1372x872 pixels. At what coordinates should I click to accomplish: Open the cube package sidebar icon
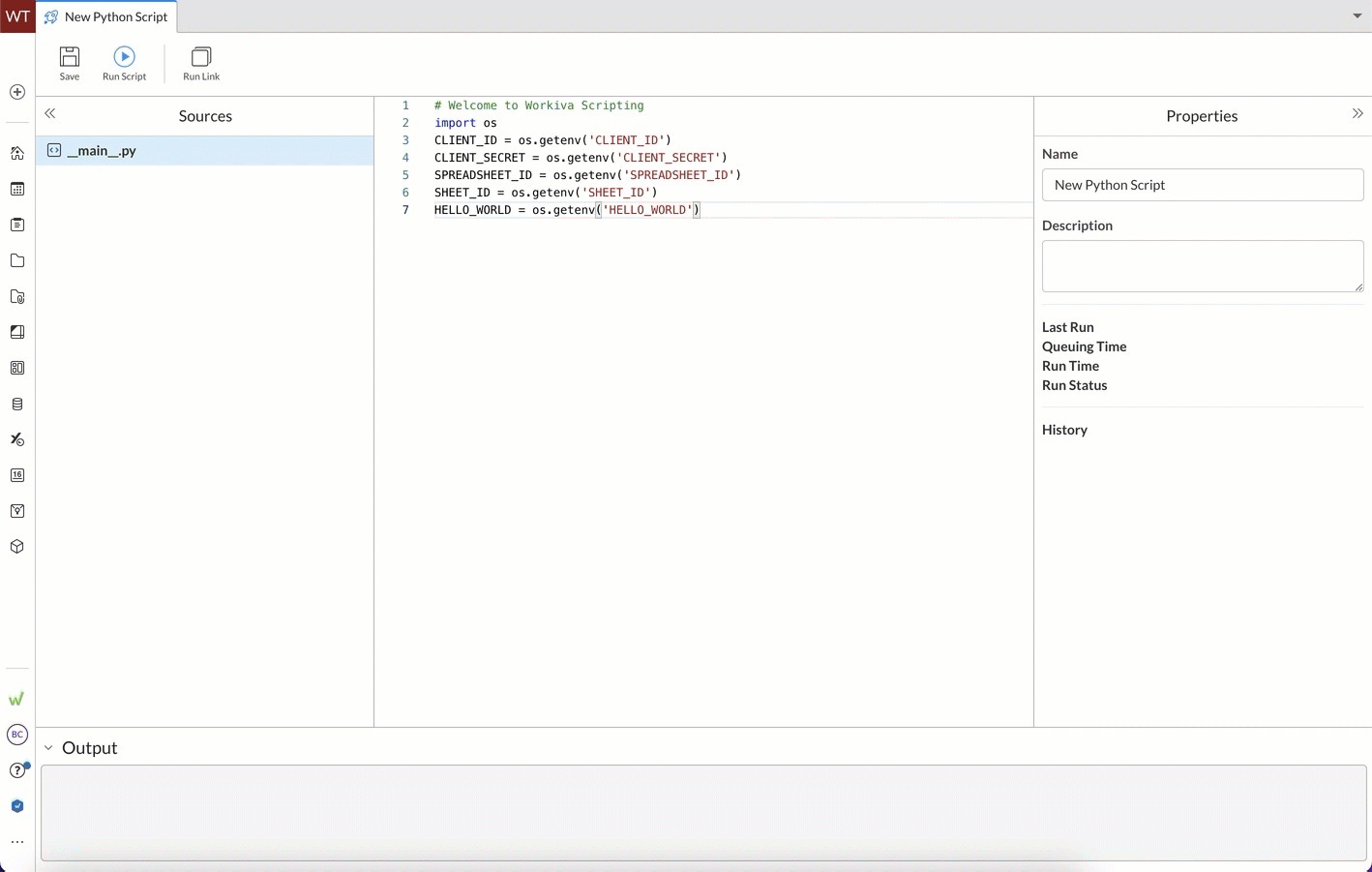click(17, 547)
